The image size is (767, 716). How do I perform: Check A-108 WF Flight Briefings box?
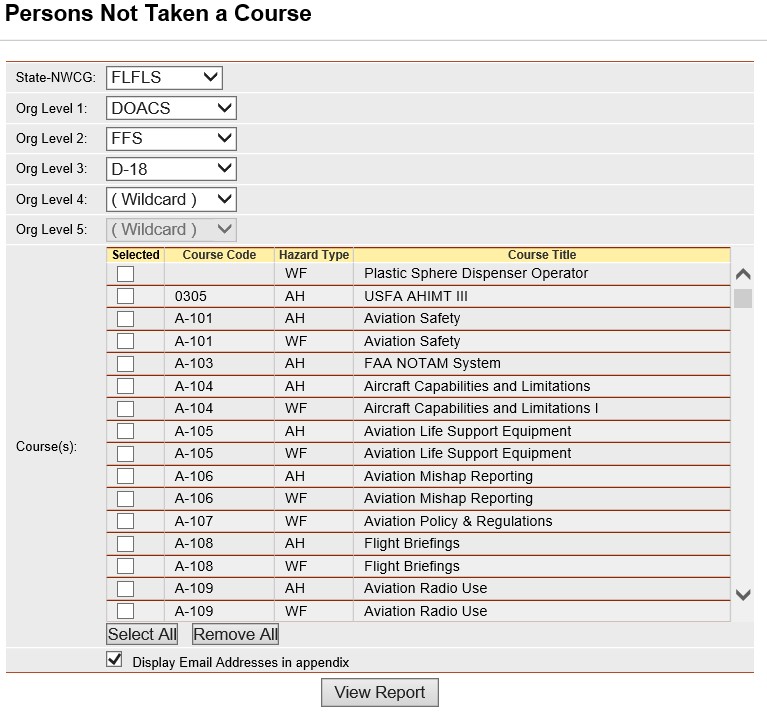point(125,566)
